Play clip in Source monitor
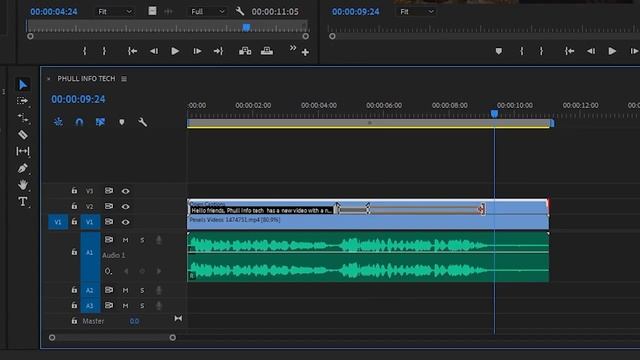640x360 pixels. pos(175,51)
